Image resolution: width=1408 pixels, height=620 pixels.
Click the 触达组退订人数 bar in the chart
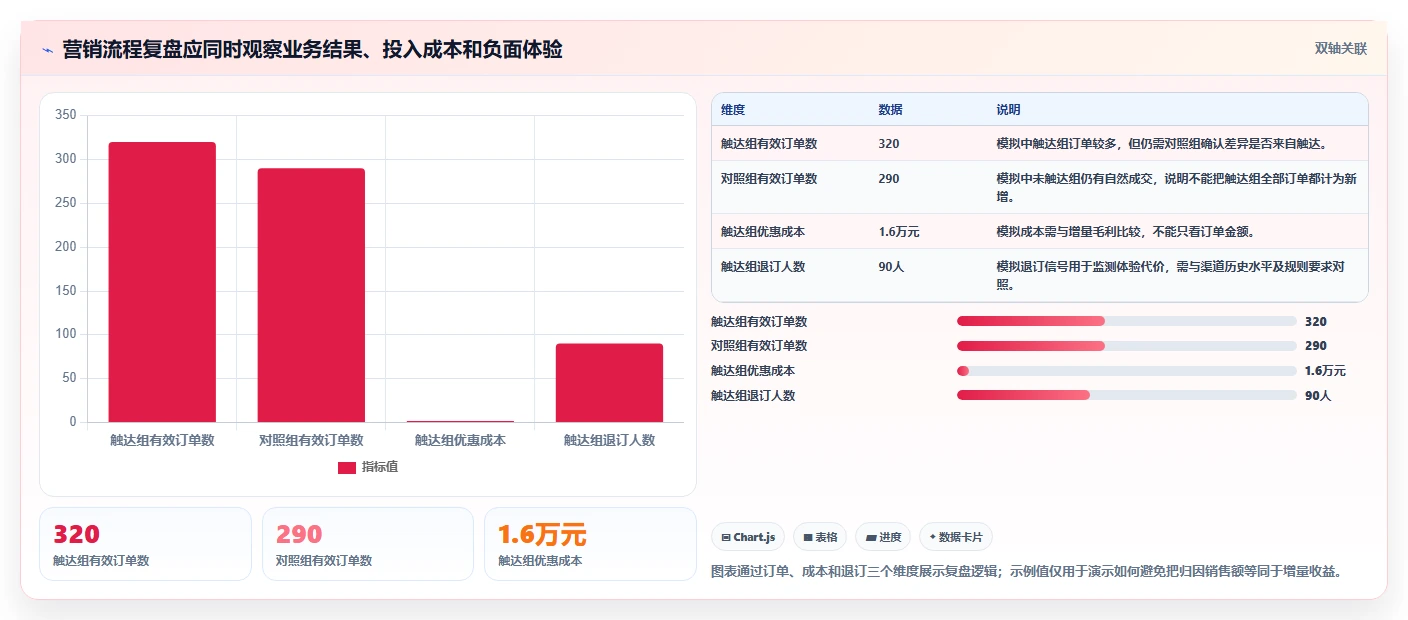(x=609, y=383)
